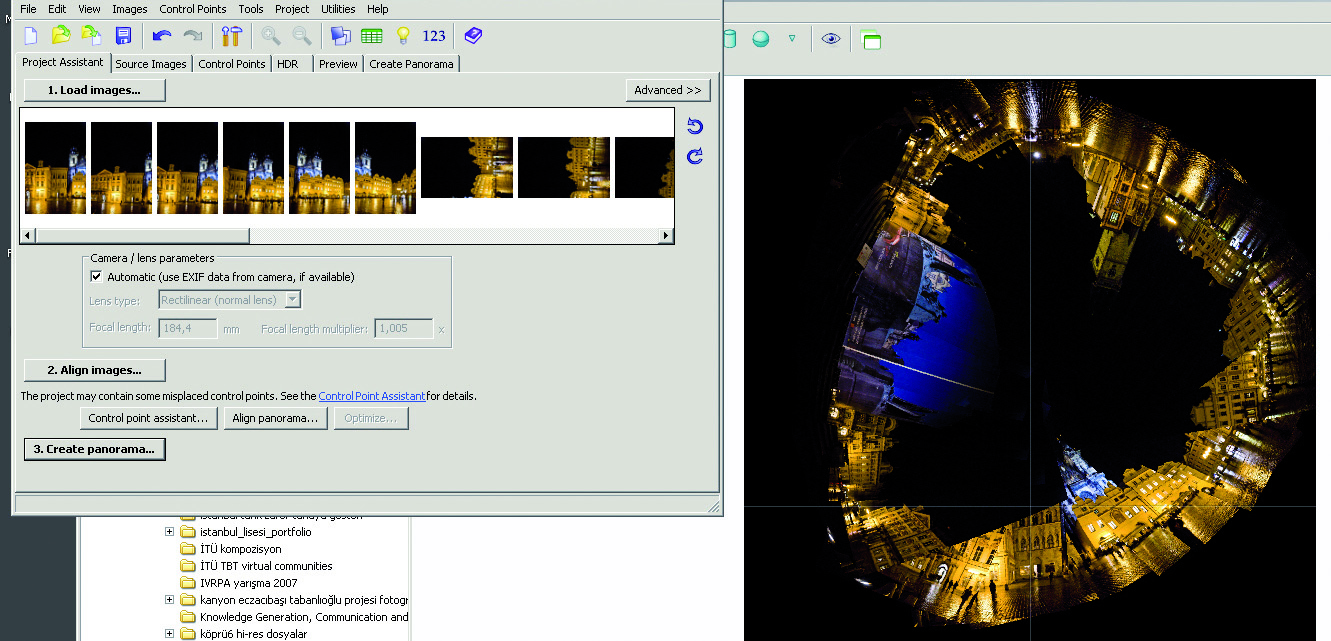Open the small green triangle dropdown
1331x641 pixels.
[x=792, y=39]
